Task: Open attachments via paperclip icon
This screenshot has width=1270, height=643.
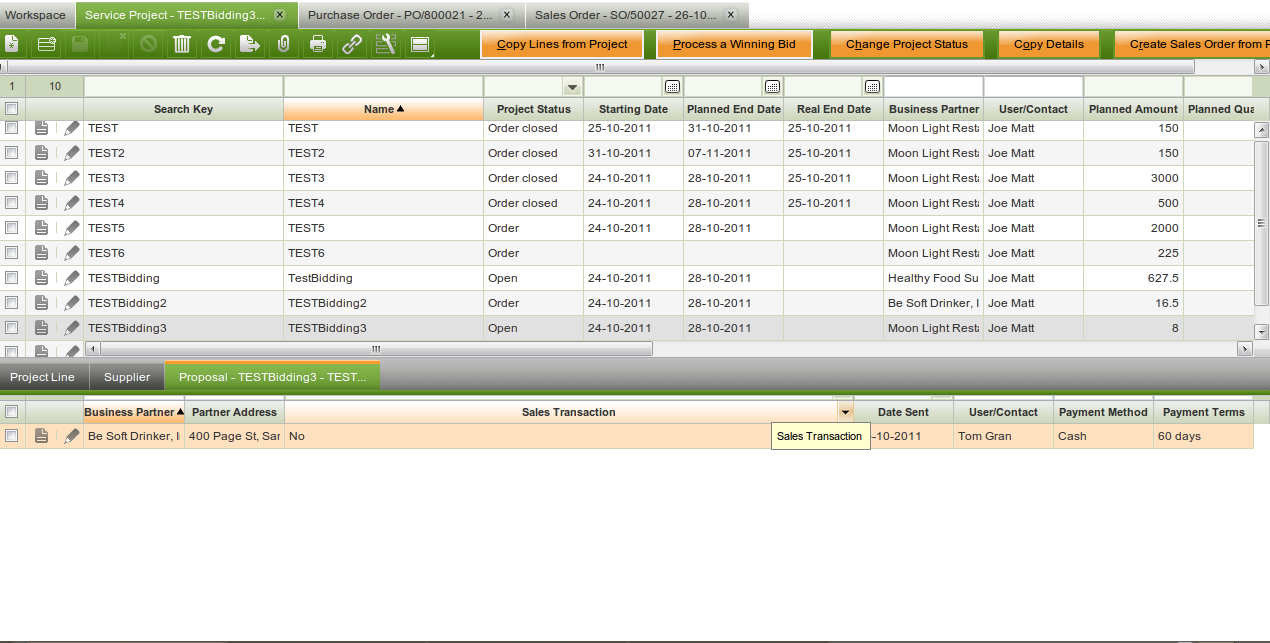Action: pyautogui.click(x=283, y=44)
